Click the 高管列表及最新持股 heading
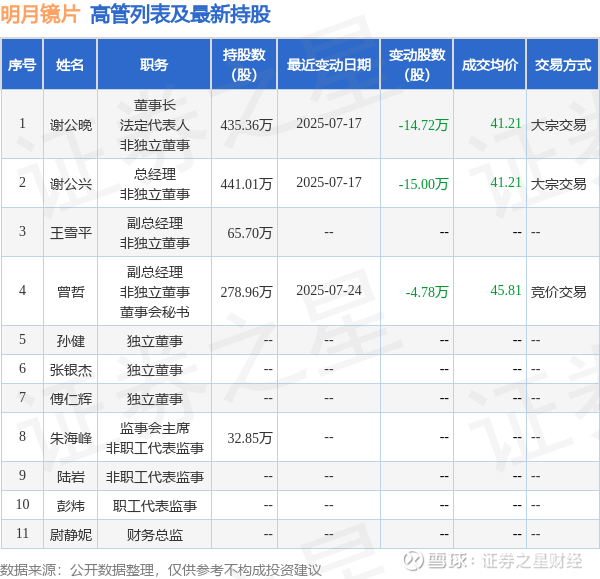Screen dimensions: 600x579 [x=180, y=15]
